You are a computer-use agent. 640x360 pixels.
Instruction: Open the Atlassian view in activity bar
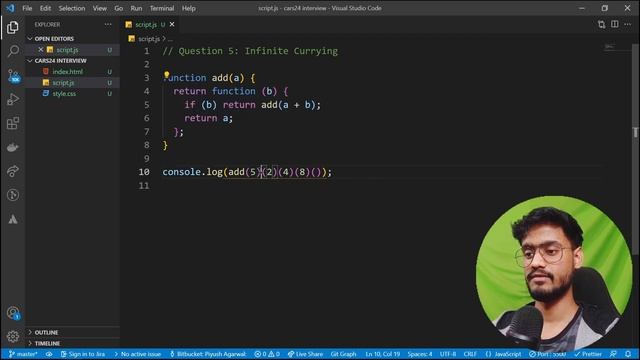[13, 219]
